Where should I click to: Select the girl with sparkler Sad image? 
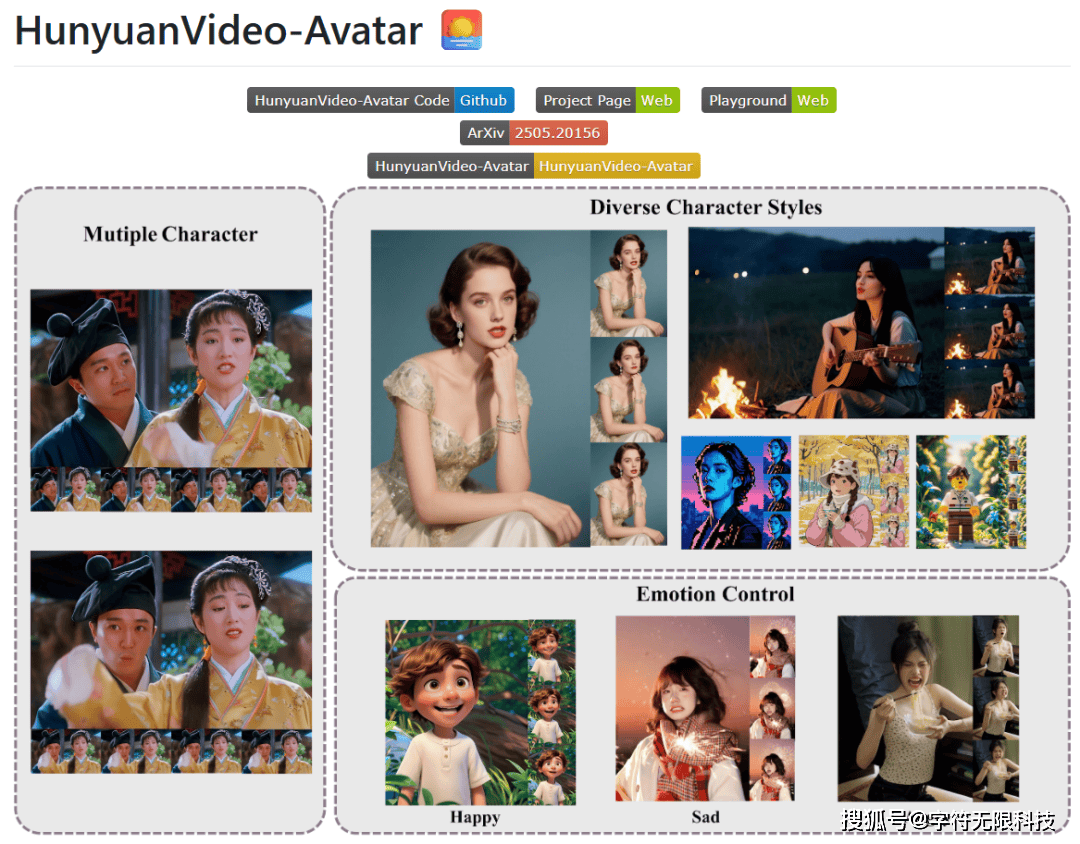point(705,708)
